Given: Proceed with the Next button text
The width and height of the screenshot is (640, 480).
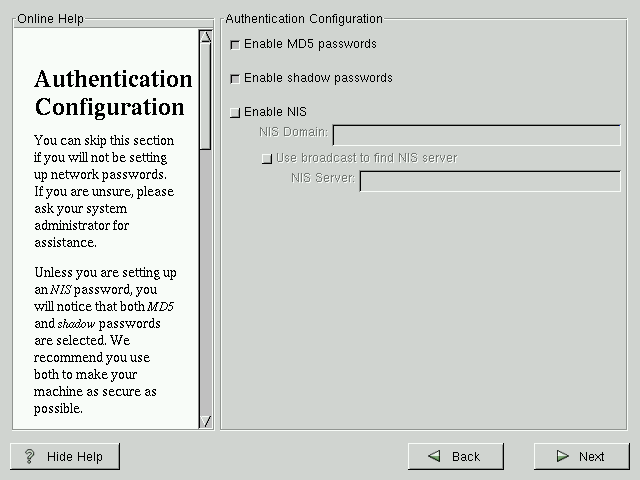Looking at the screenshot, I should 591,457.
